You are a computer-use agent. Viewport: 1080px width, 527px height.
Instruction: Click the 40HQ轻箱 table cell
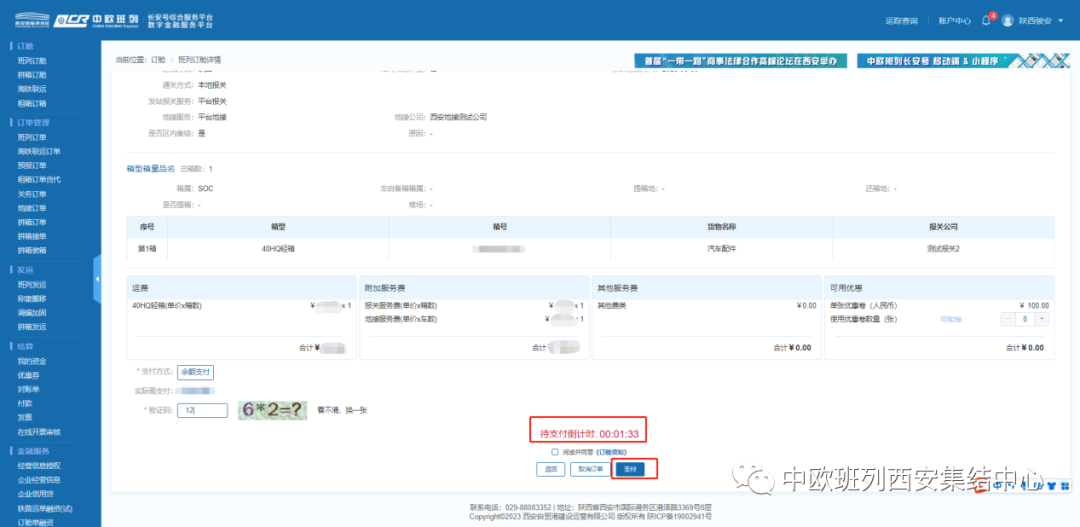coord(278,249)
